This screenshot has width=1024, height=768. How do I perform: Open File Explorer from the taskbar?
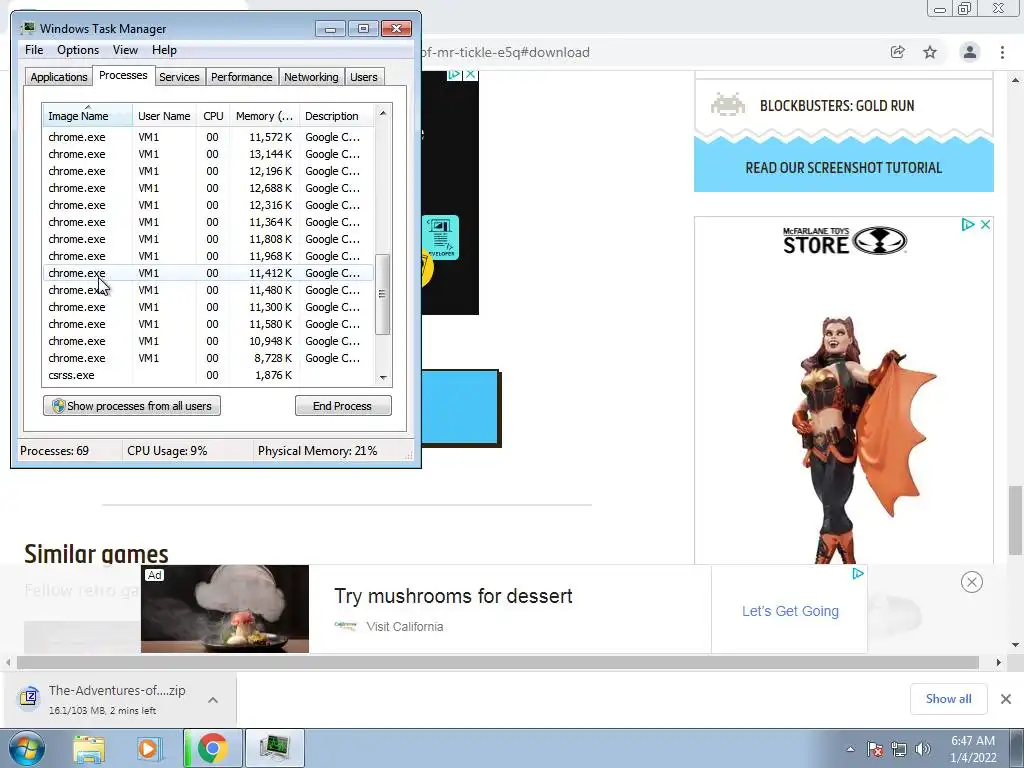pos(89,748)
